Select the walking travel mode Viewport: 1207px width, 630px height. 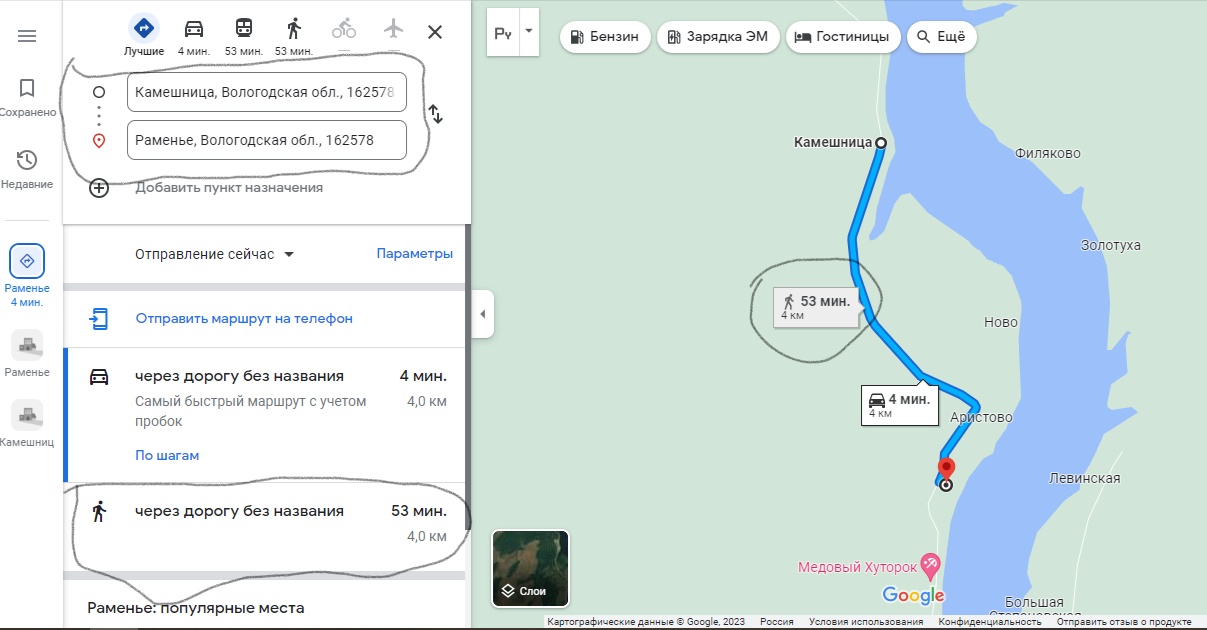click(x=293, y=29)
